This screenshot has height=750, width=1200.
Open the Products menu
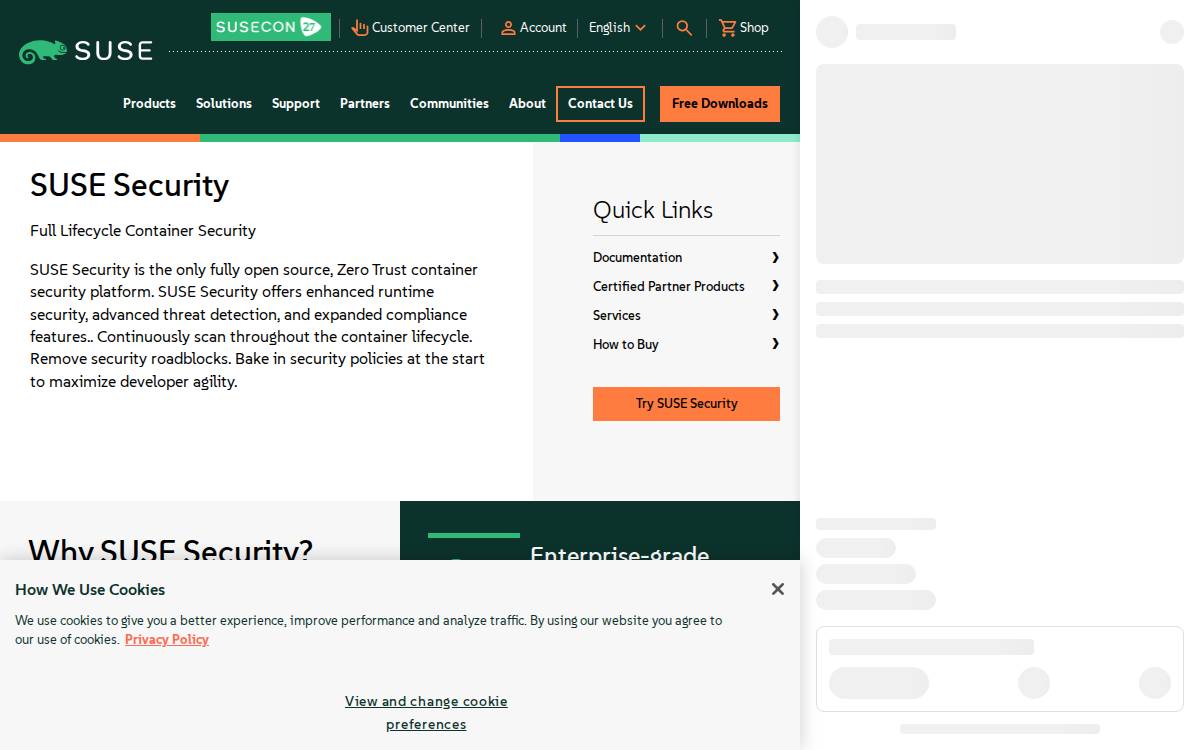point(149,103)
